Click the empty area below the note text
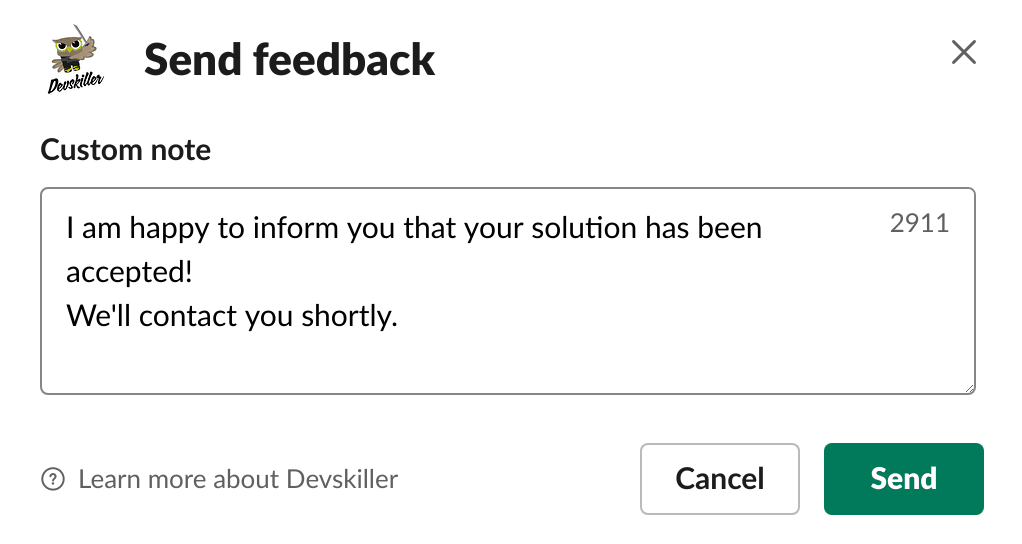 click(500, 362)
